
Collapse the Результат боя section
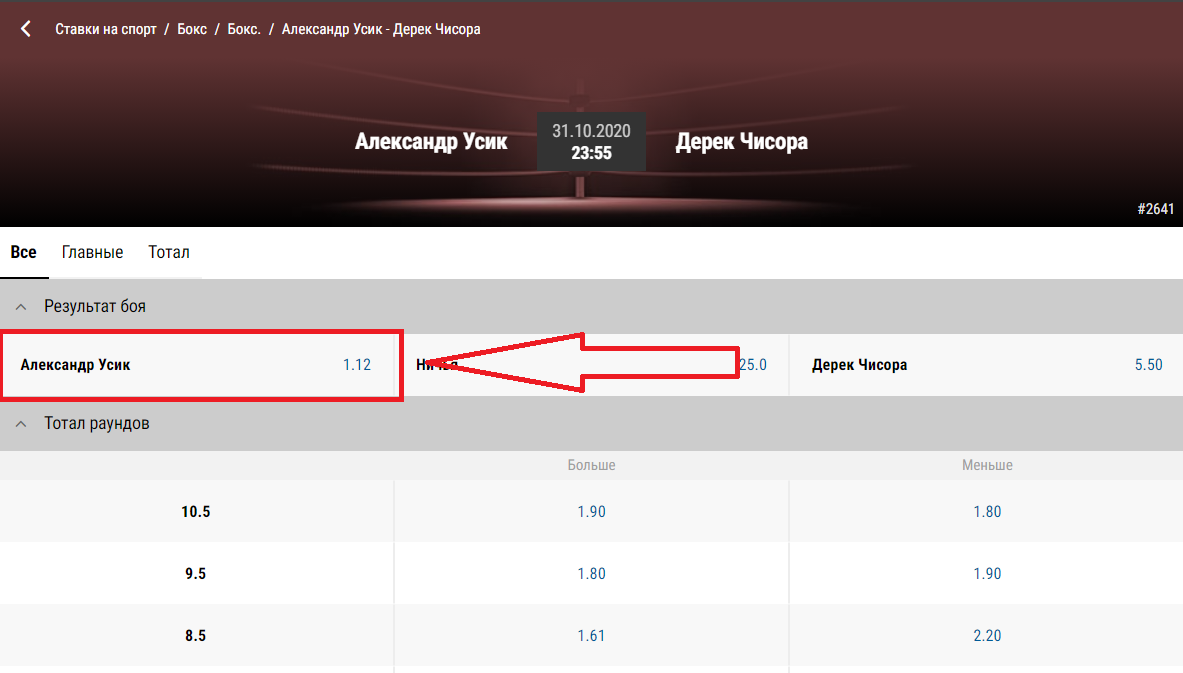(22, 306)
